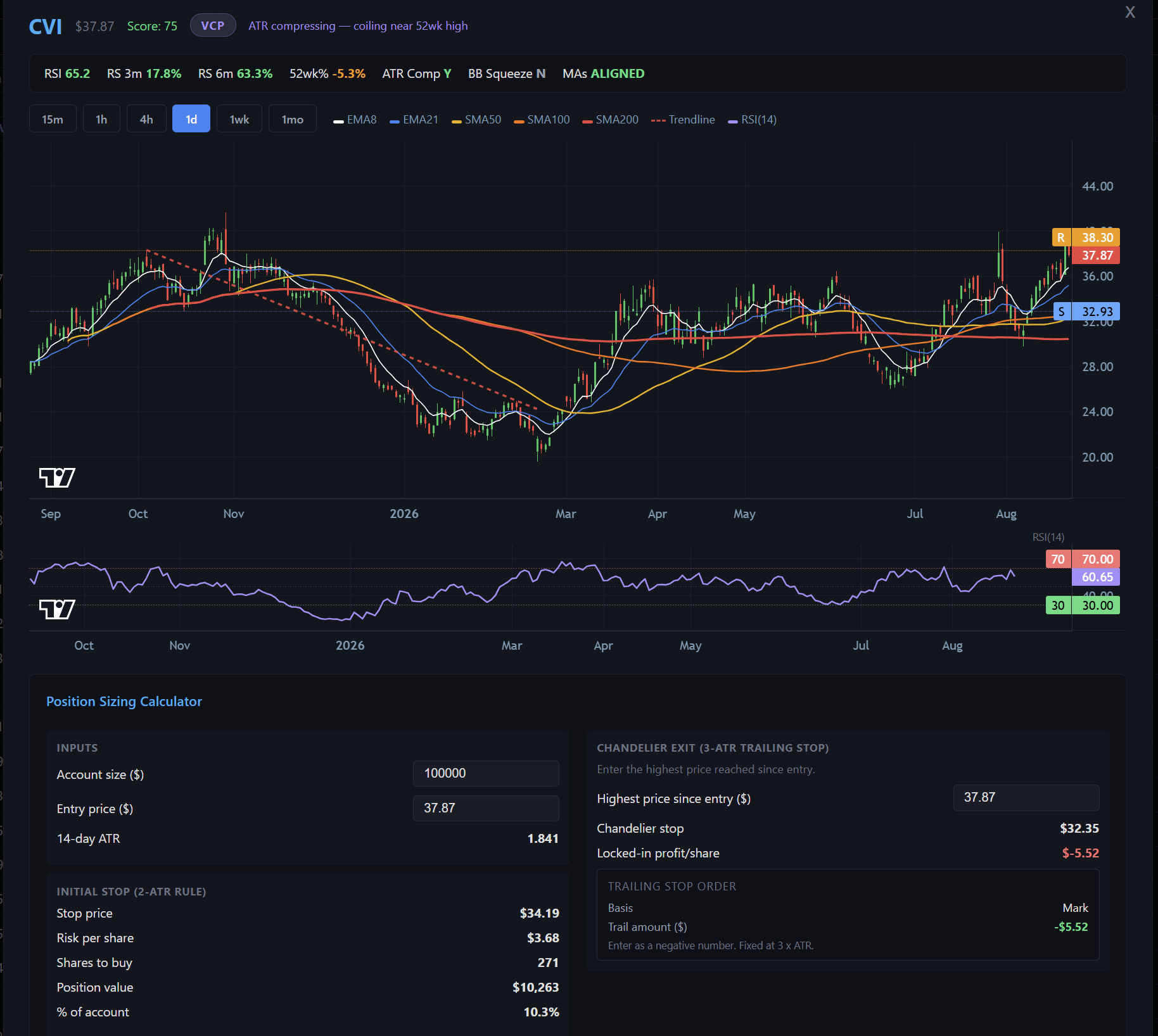Image resolution: width=1158 pixels, height=1036 pixels.
Task: Toggle EMA8 legend line visibility
Action: 355,120
